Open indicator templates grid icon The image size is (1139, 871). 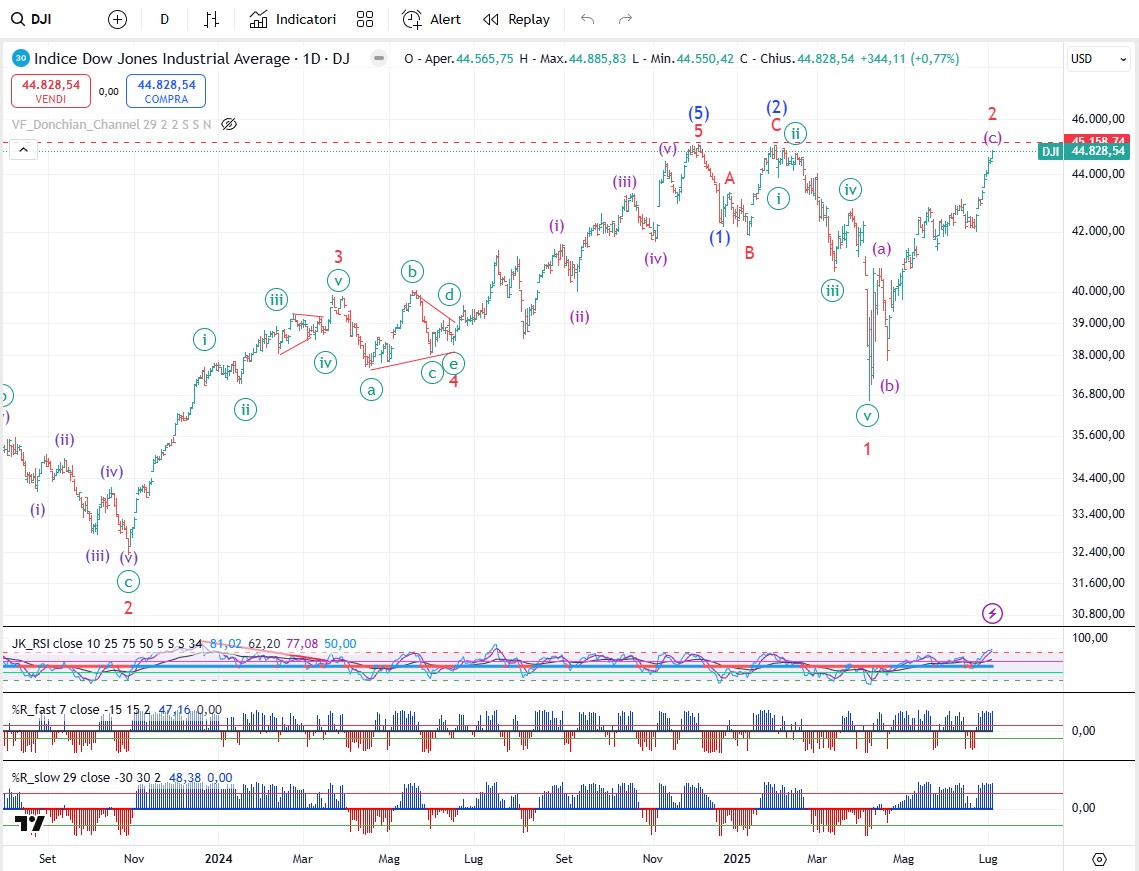365,20
